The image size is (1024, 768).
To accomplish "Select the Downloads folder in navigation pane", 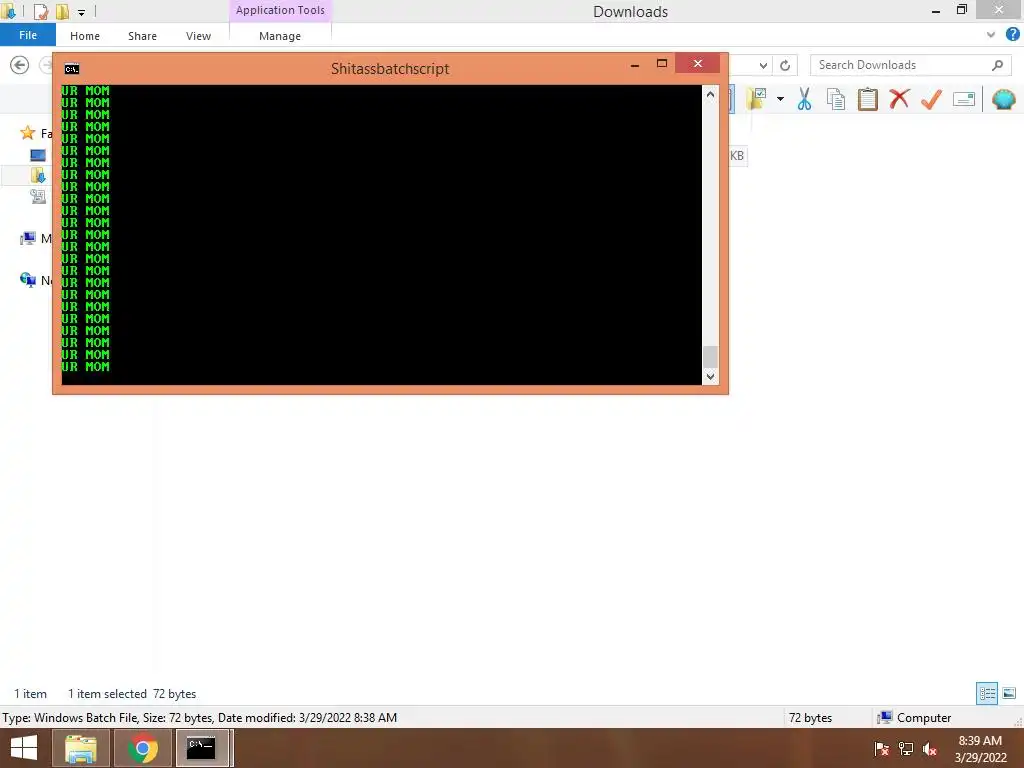I will point(38,175).
